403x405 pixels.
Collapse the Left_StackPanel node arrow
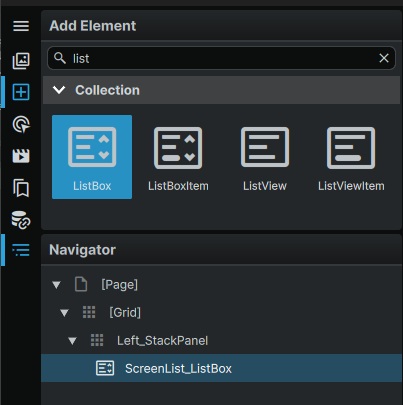pyautogui.click(x=72, y=341)
